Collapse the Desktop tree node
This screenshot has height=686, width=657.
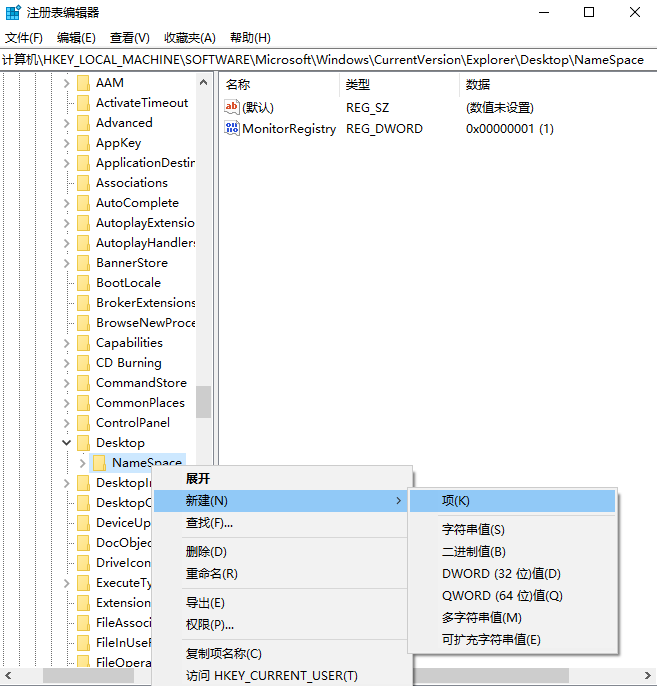click(67, 443)
